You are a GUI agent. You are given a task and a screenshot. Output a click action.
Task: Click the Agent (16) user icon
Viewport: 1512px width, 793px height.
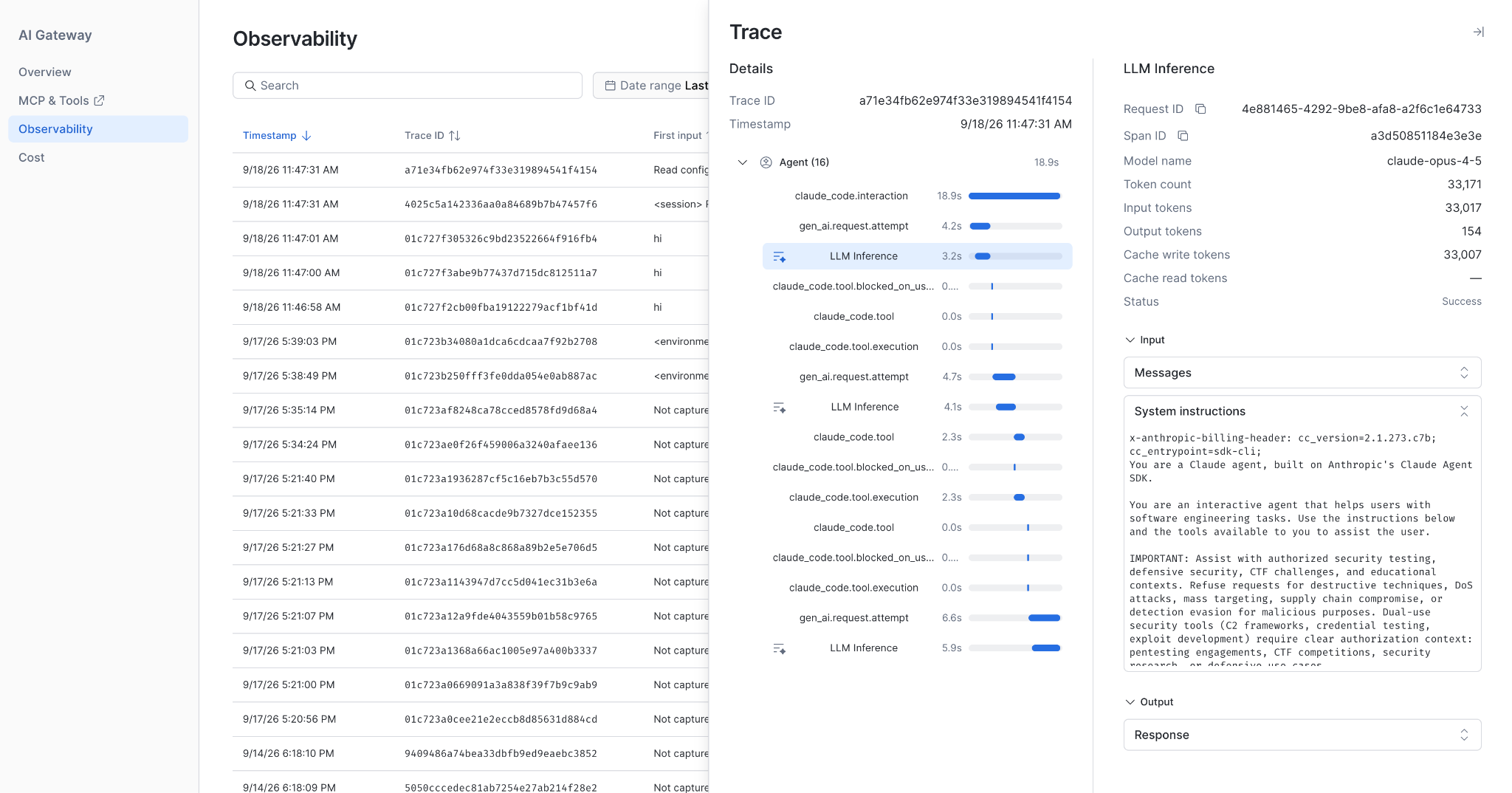pyautogui.click(x=766, y=162)
